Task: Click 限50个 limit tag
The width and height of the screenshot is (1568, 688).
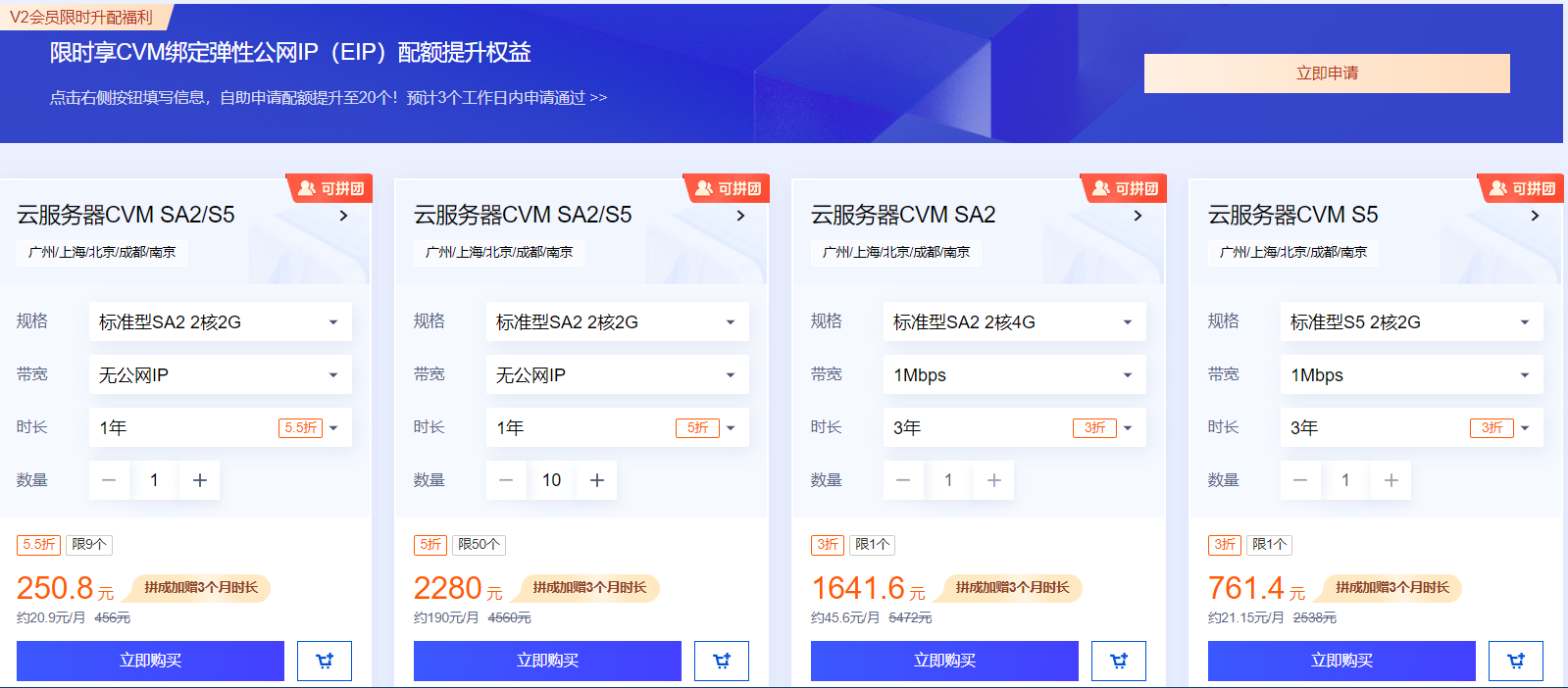Action: coord(480,544)
